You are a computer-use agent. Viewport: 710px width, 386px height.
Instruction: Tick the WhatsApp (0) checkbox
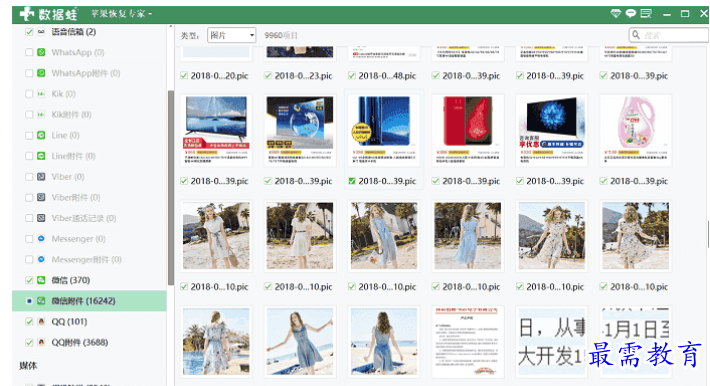[29, 52]
